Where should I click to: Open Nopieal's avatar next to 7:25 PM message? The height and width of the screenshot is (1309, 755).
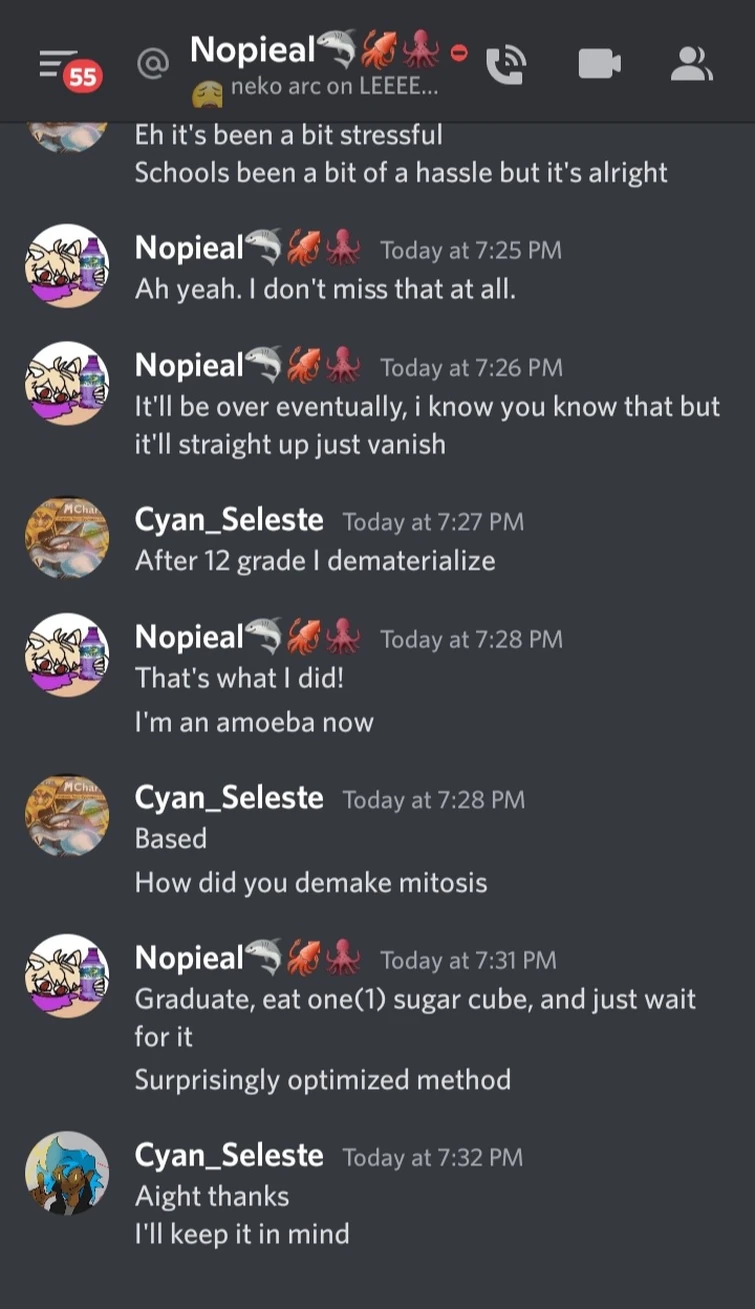(x=66, y=265)
